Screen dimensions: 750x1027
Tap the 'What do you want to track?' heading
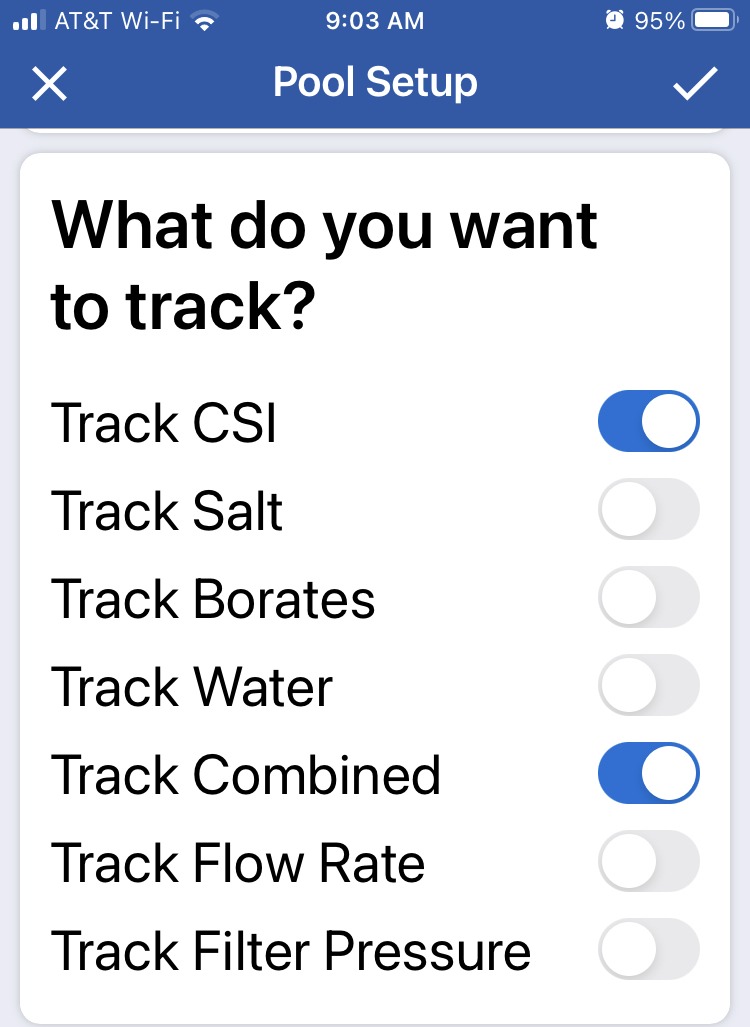pyautogui.click(x=324, y=265)
